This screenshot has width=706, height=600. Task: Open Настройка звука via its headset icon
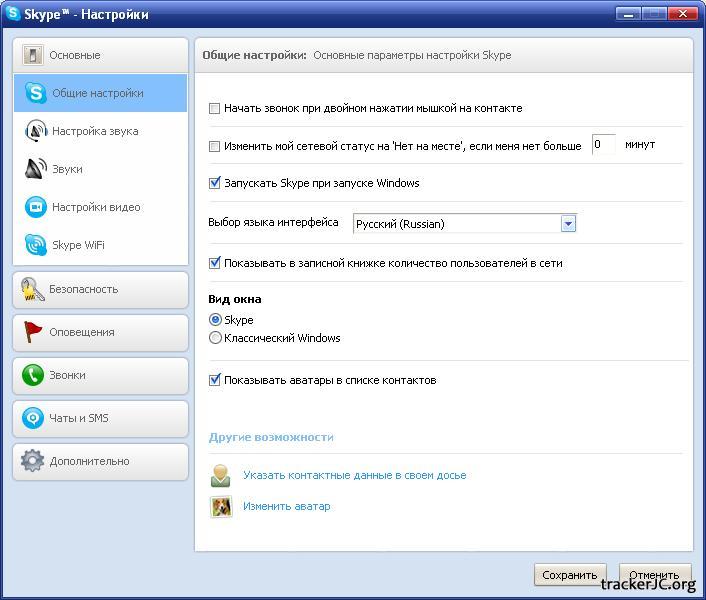tap(36, 131)
